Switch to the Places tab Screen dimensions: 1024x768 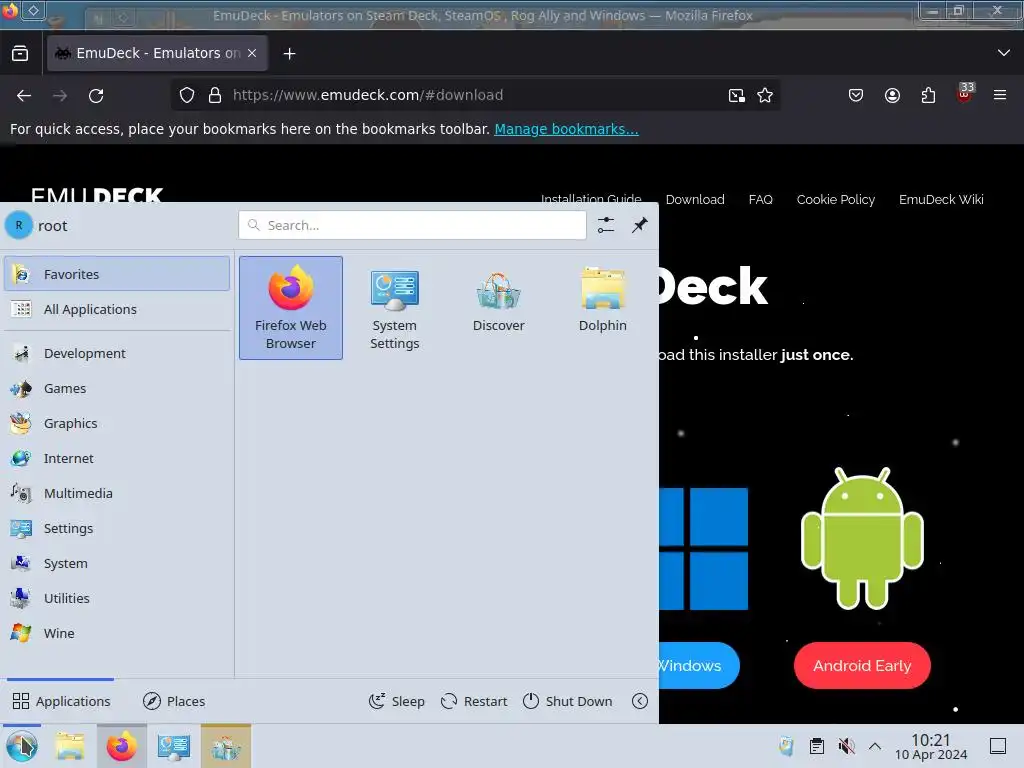coord(174,701)
